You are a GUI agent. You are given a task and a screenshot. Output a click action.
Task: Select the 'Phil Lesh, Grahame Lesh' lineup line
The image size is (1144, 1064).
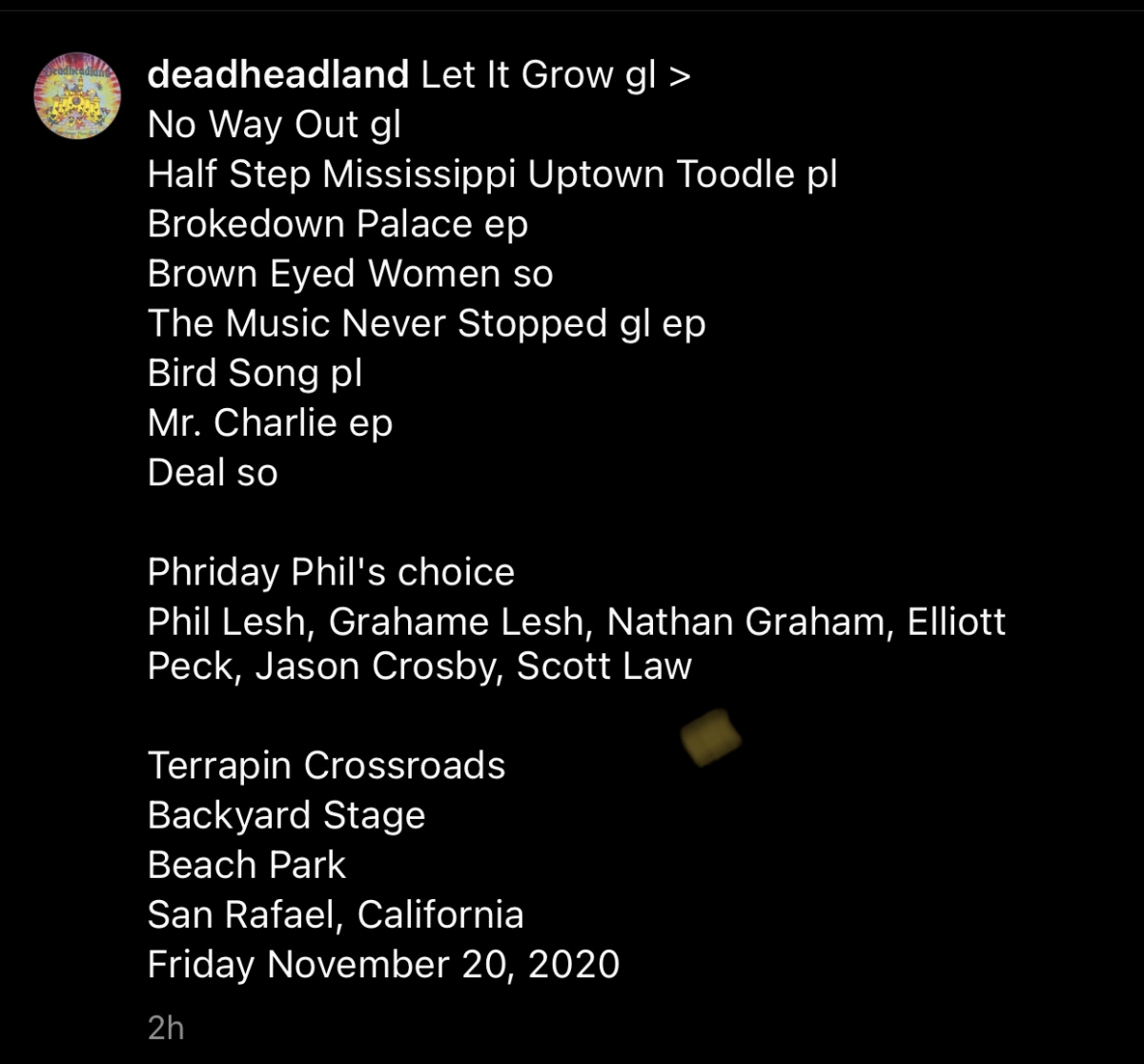(577, 622)
